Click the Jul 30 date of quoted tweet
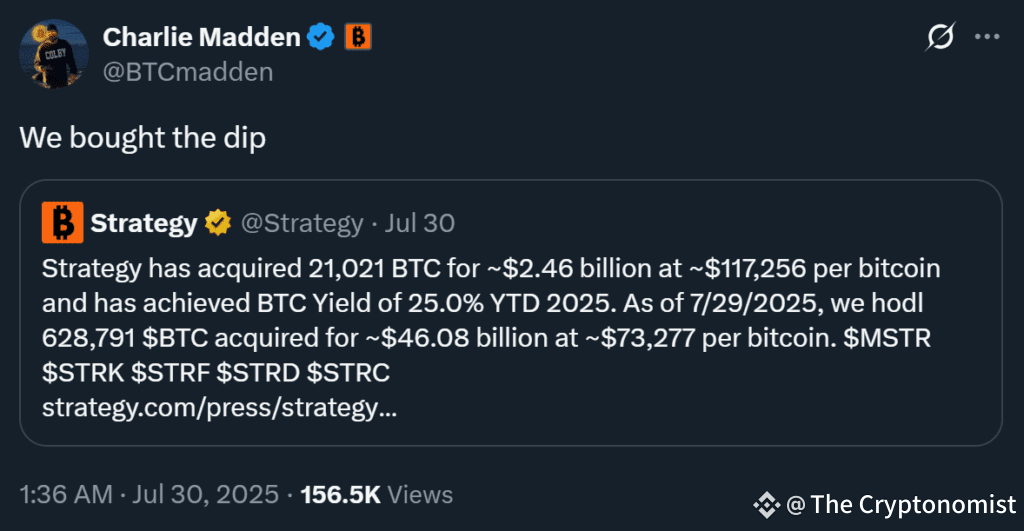Image resolution: width=1024 pixels, height=531 pixels. pos(419,223)
